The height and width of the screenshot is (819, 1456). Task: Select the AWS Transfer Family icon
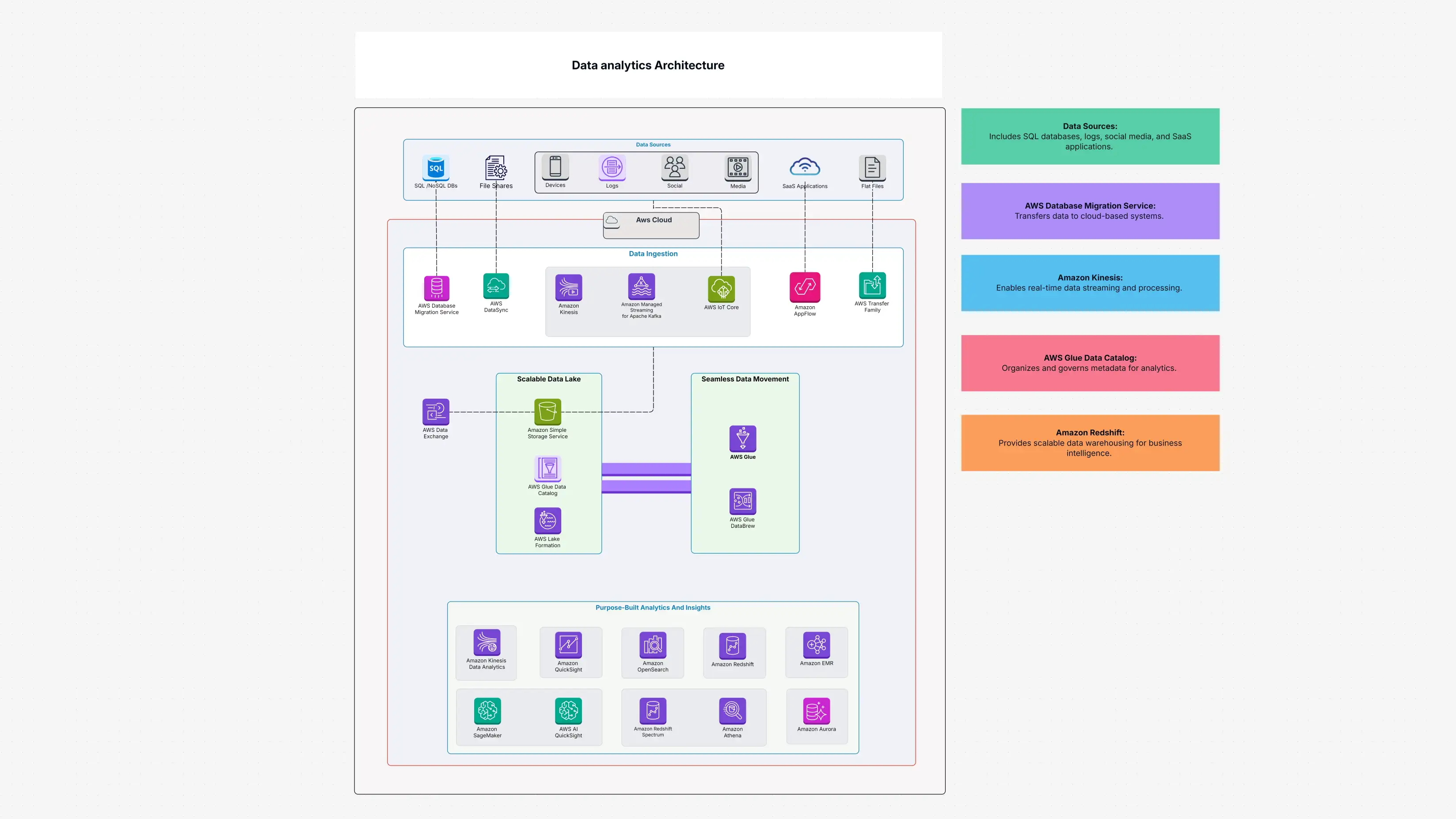pos(872,288)
